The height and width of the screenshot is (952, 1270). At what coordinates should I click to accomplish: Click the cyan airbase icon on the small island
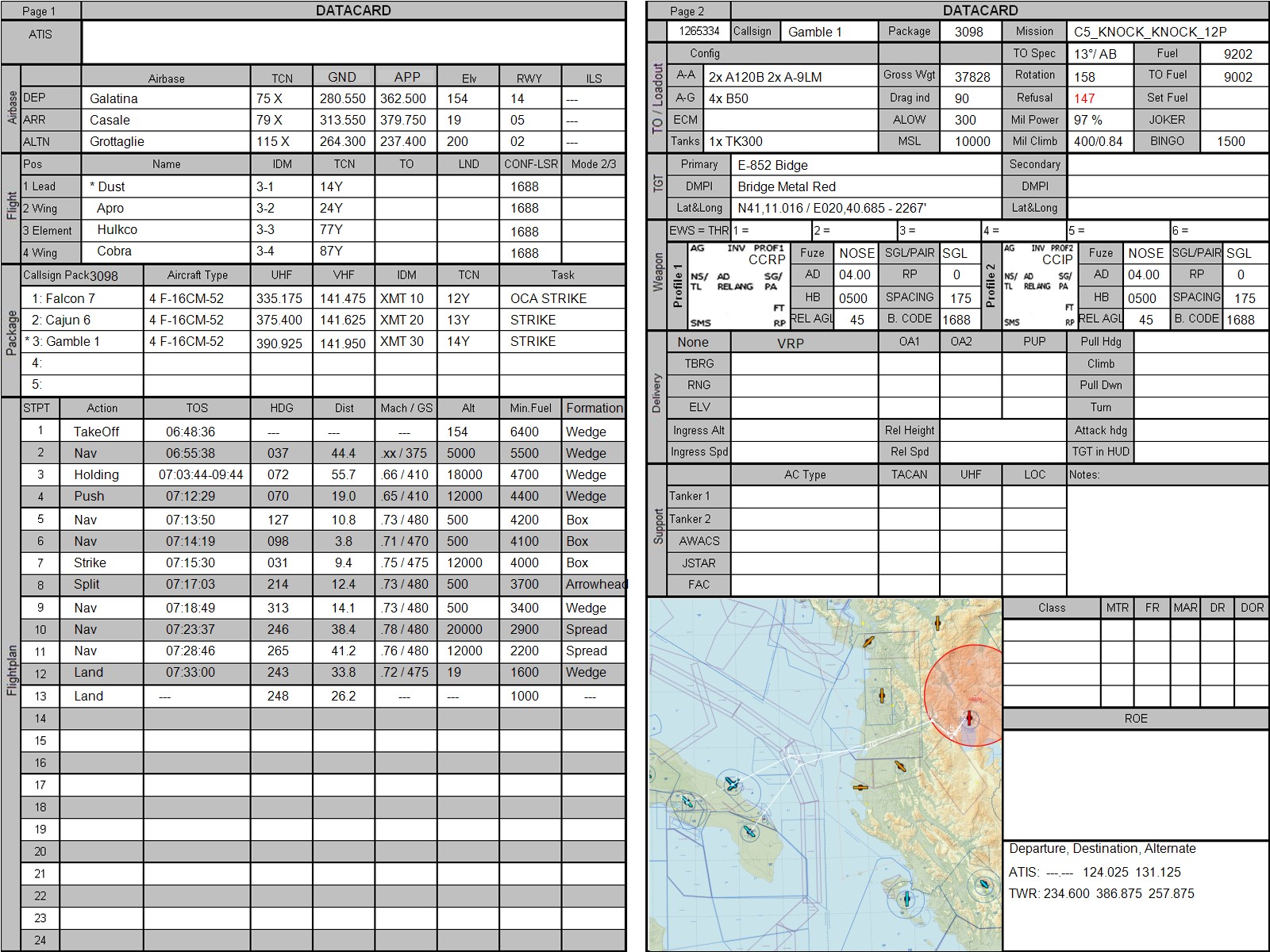tap(907, 900)
